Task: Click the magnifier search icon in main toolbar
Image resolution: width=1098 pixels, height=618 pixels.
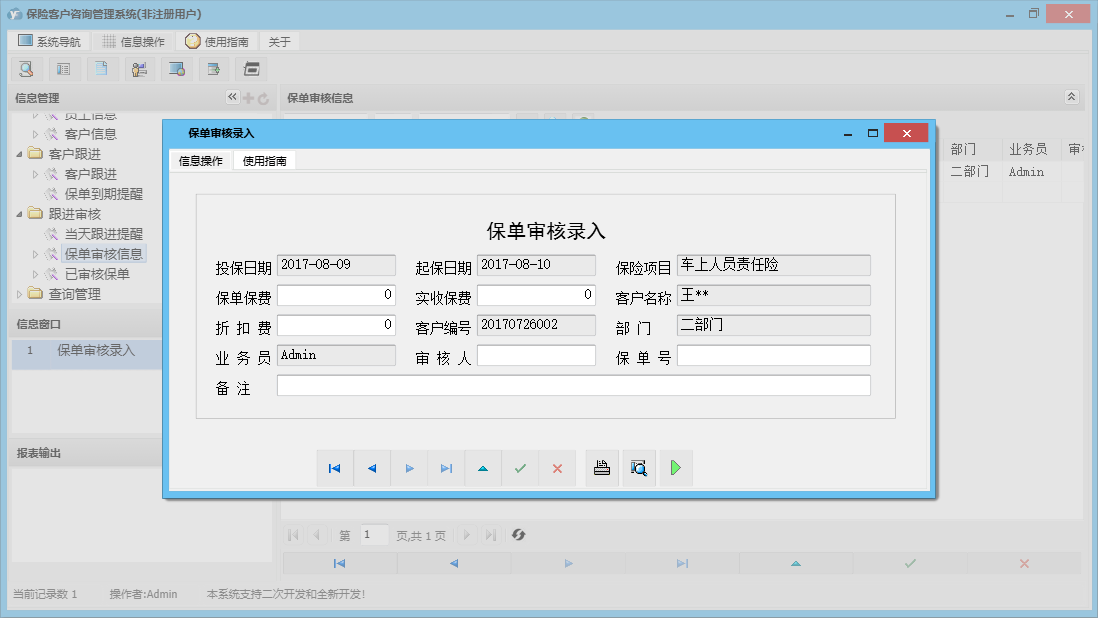Action: (26, 69)
